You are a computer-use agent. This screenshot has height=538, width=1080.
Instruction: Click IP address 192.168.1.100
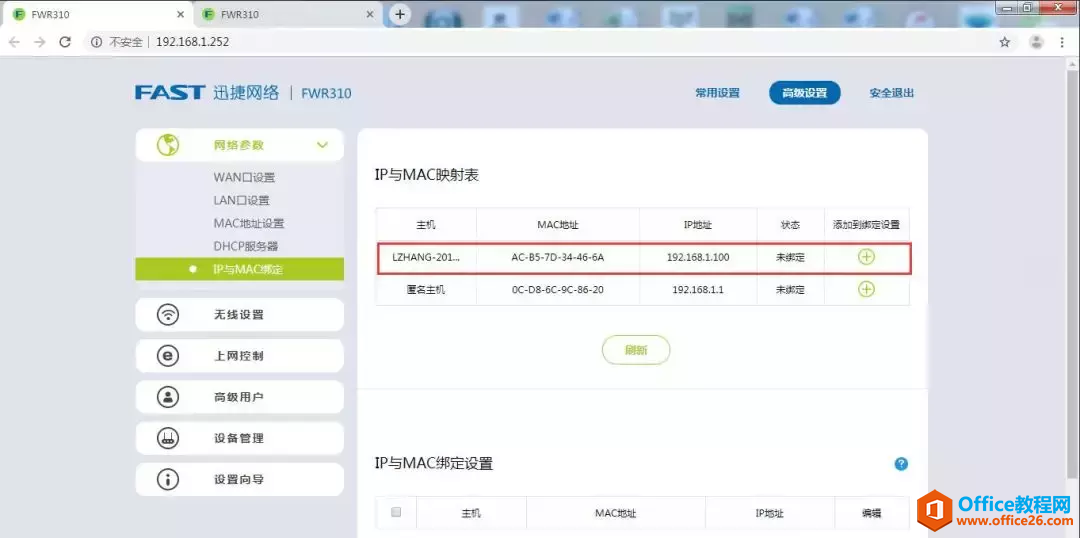click(698, 257)
